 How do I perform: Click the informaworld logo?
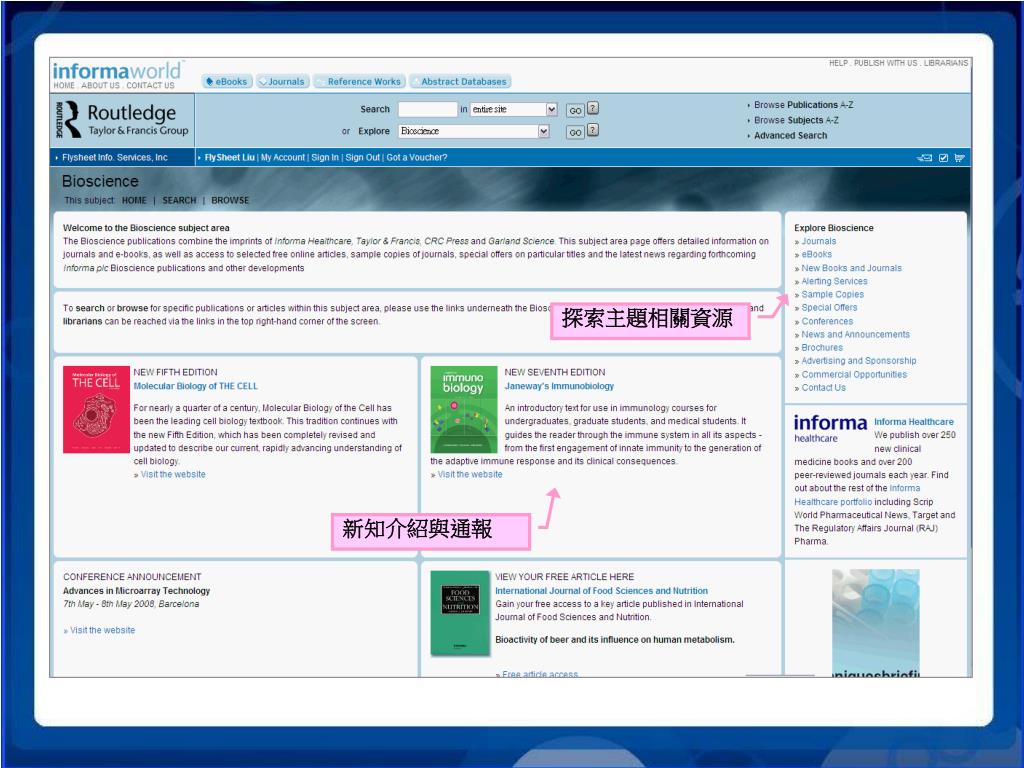point(117,70)
